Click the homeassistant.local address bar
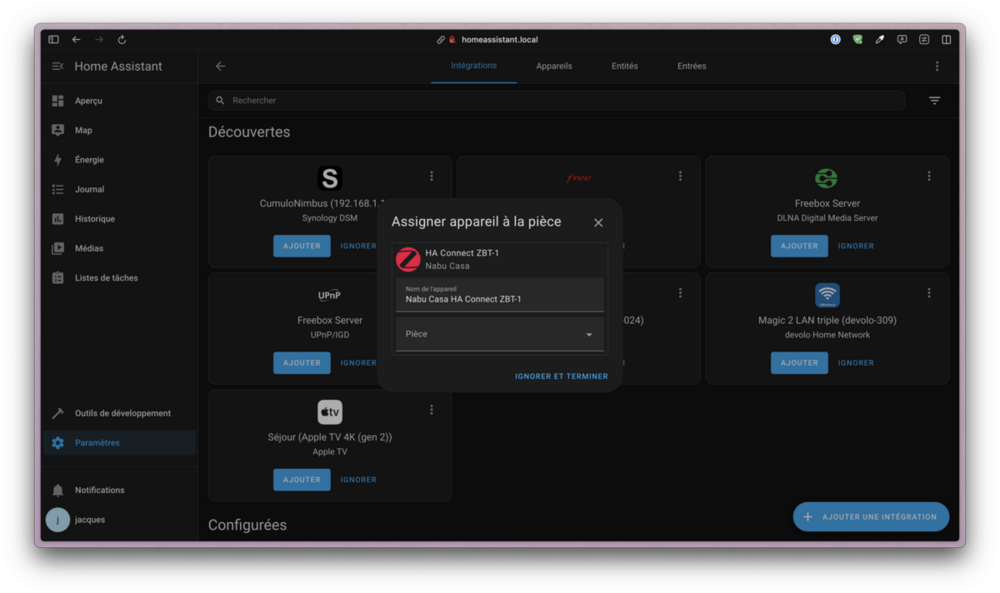The height and width of the screenshot is (593, 1000). click(x=499, y=40)
